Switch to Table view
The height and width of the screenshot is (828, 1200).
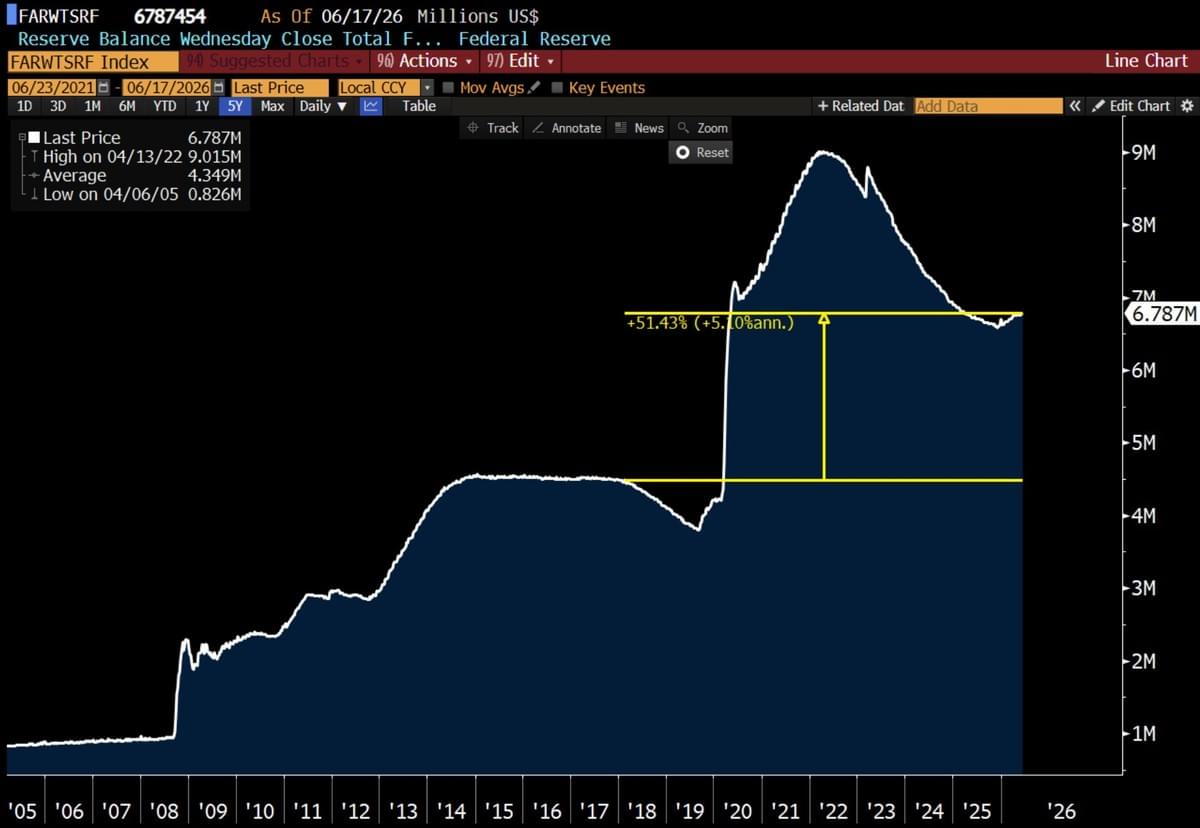point(419,106)
